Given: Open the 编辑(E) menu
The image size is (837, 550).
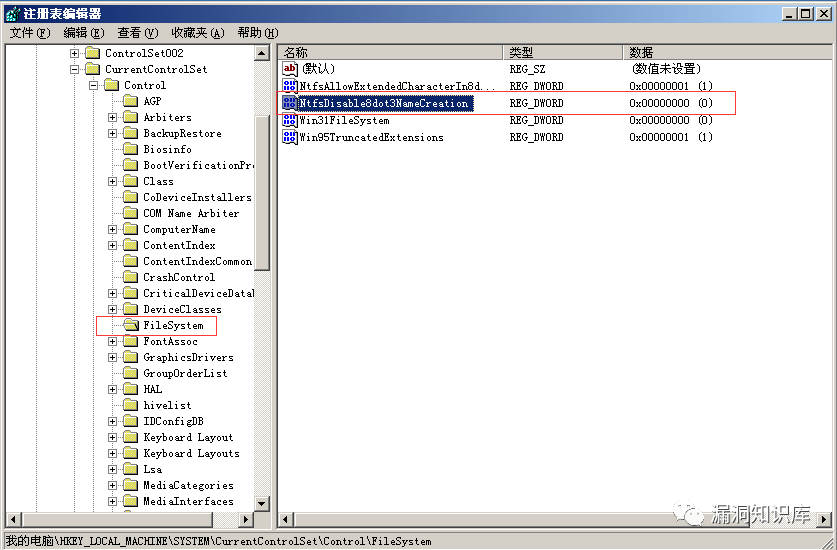Looking at the screenshot, I should pos(84,33).
